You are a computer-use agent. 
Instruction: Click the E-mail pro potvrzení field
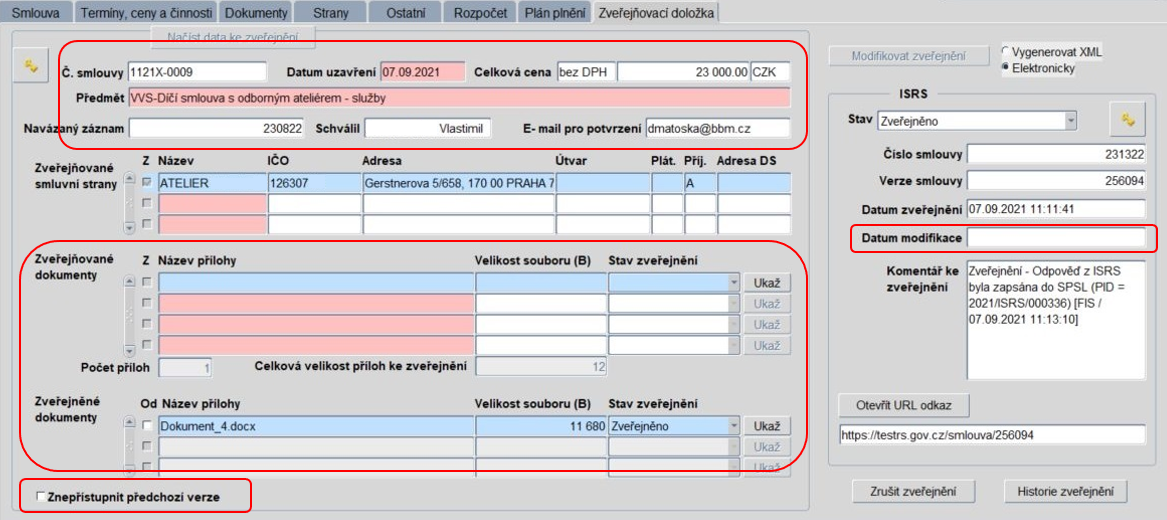coord(717,129)
